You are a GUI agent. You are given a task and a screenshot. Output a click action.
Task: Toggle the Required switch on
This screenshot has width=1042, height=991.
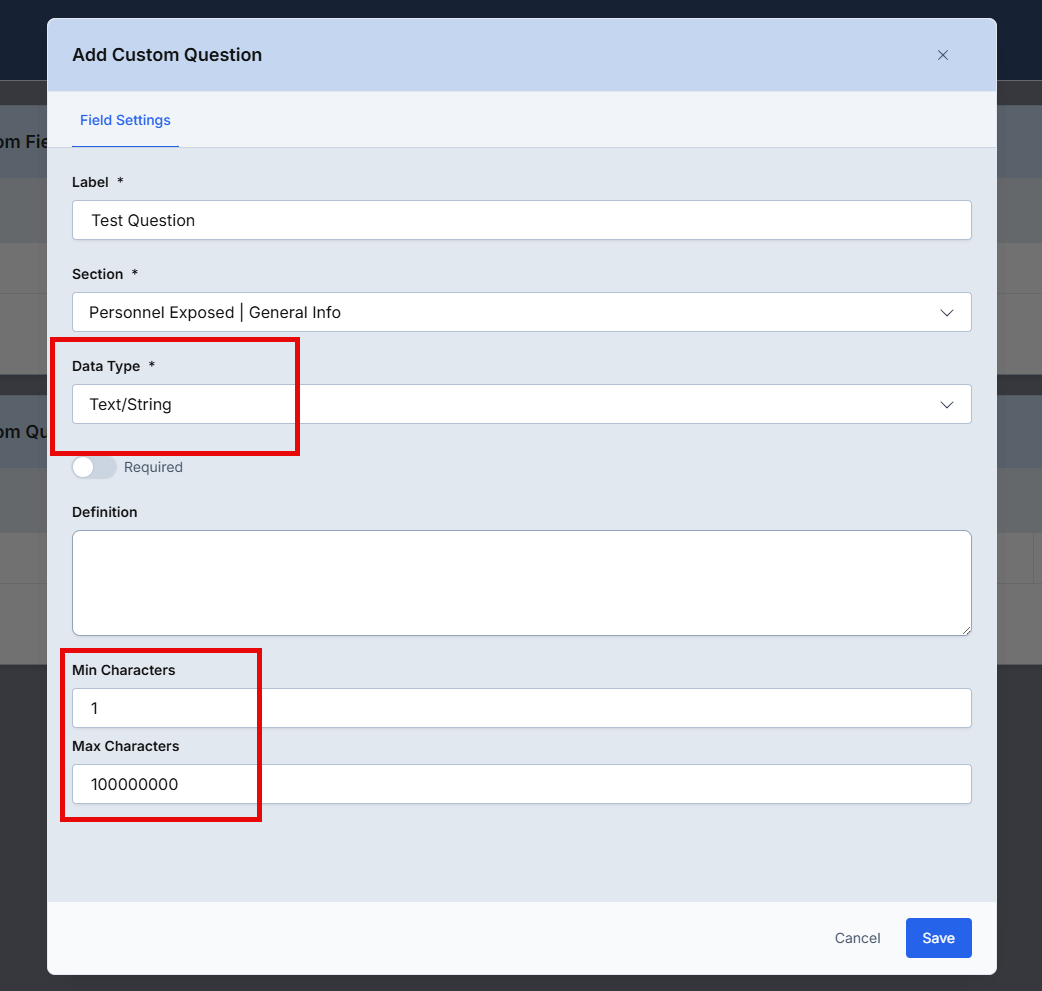pos(94,467)
